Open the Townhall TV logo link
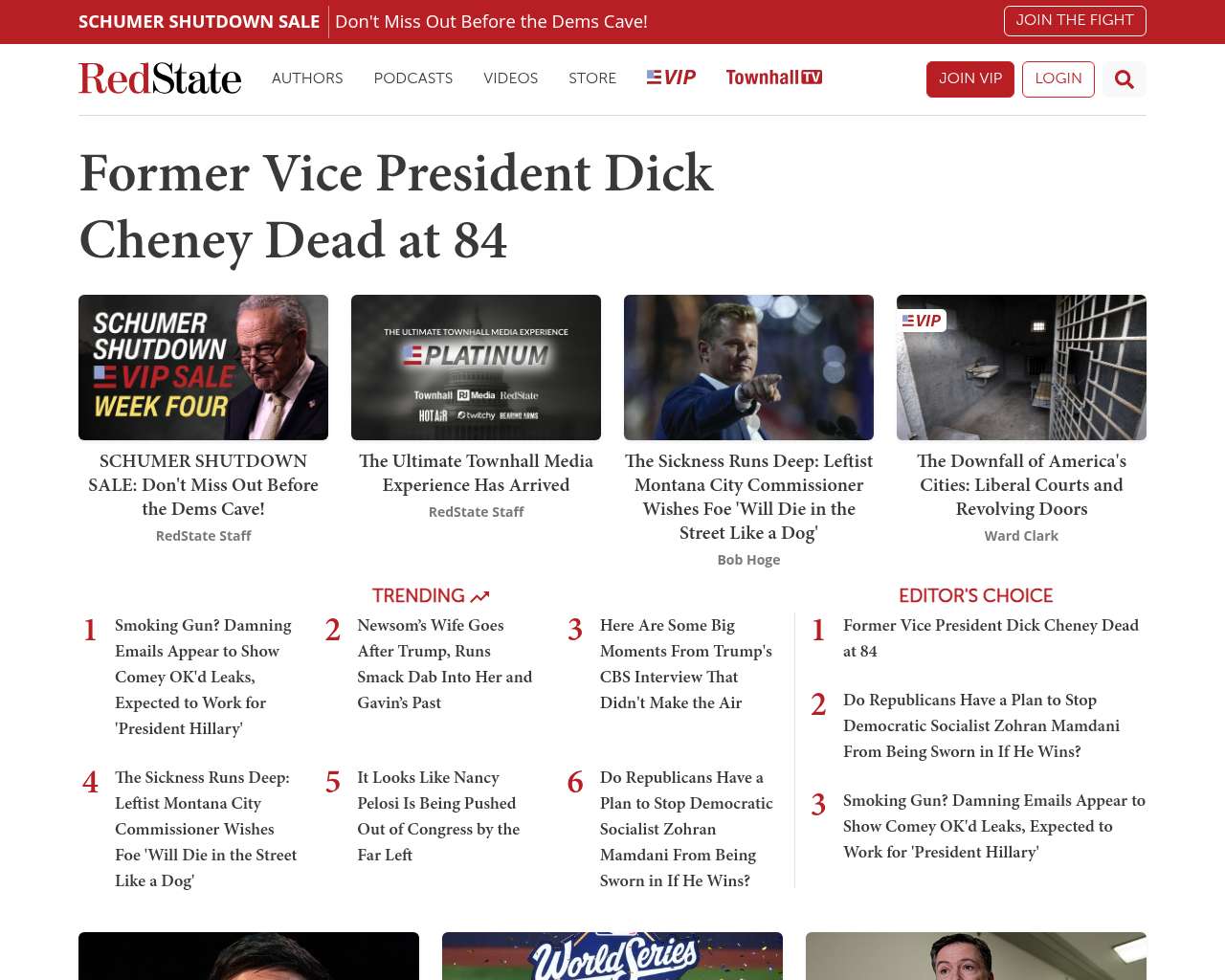This screenshot has width=1225, height=980. 773,78
